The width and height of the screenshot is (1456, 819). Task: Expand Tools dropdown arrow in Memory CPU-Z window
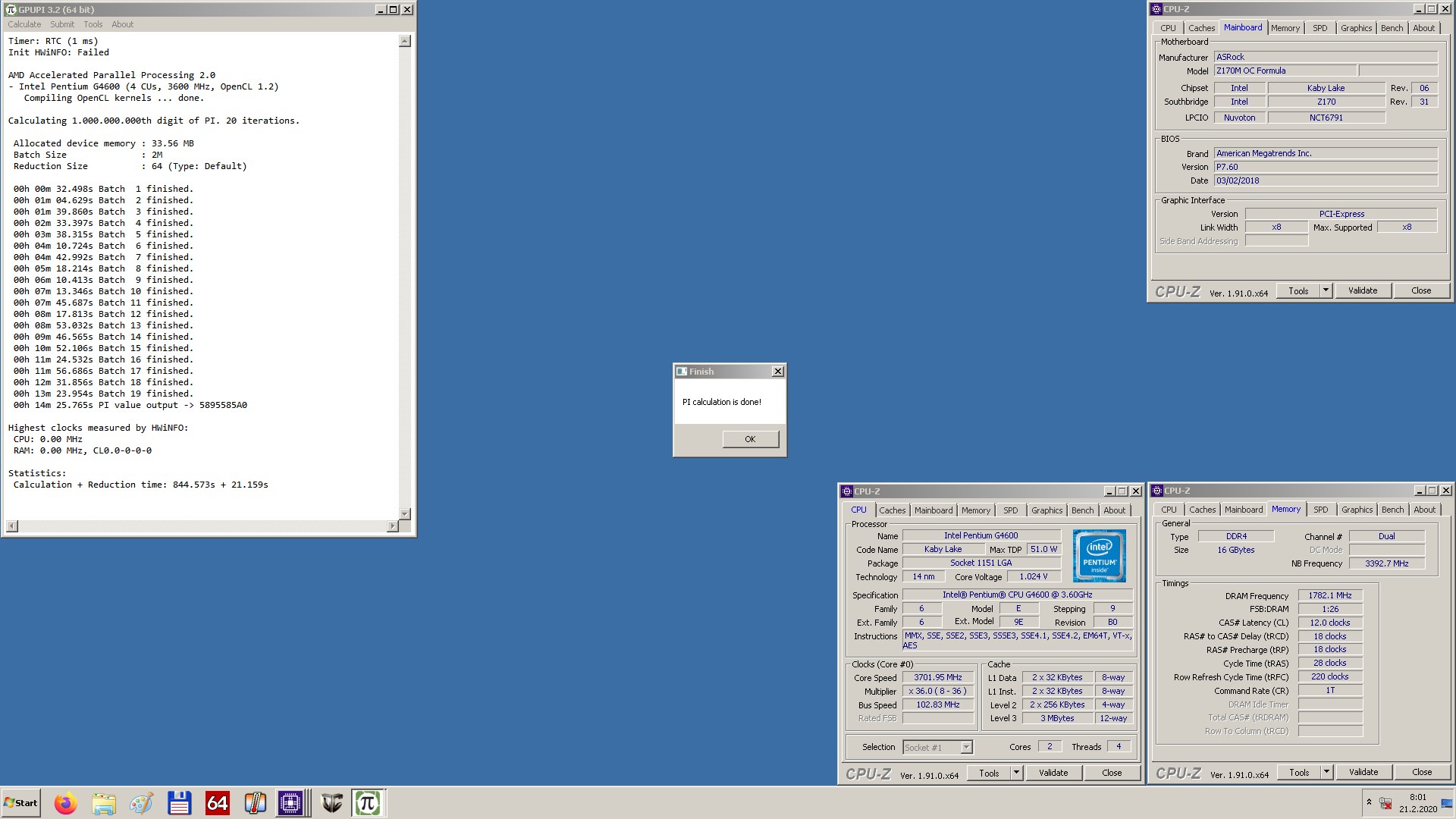[1326, 772]
